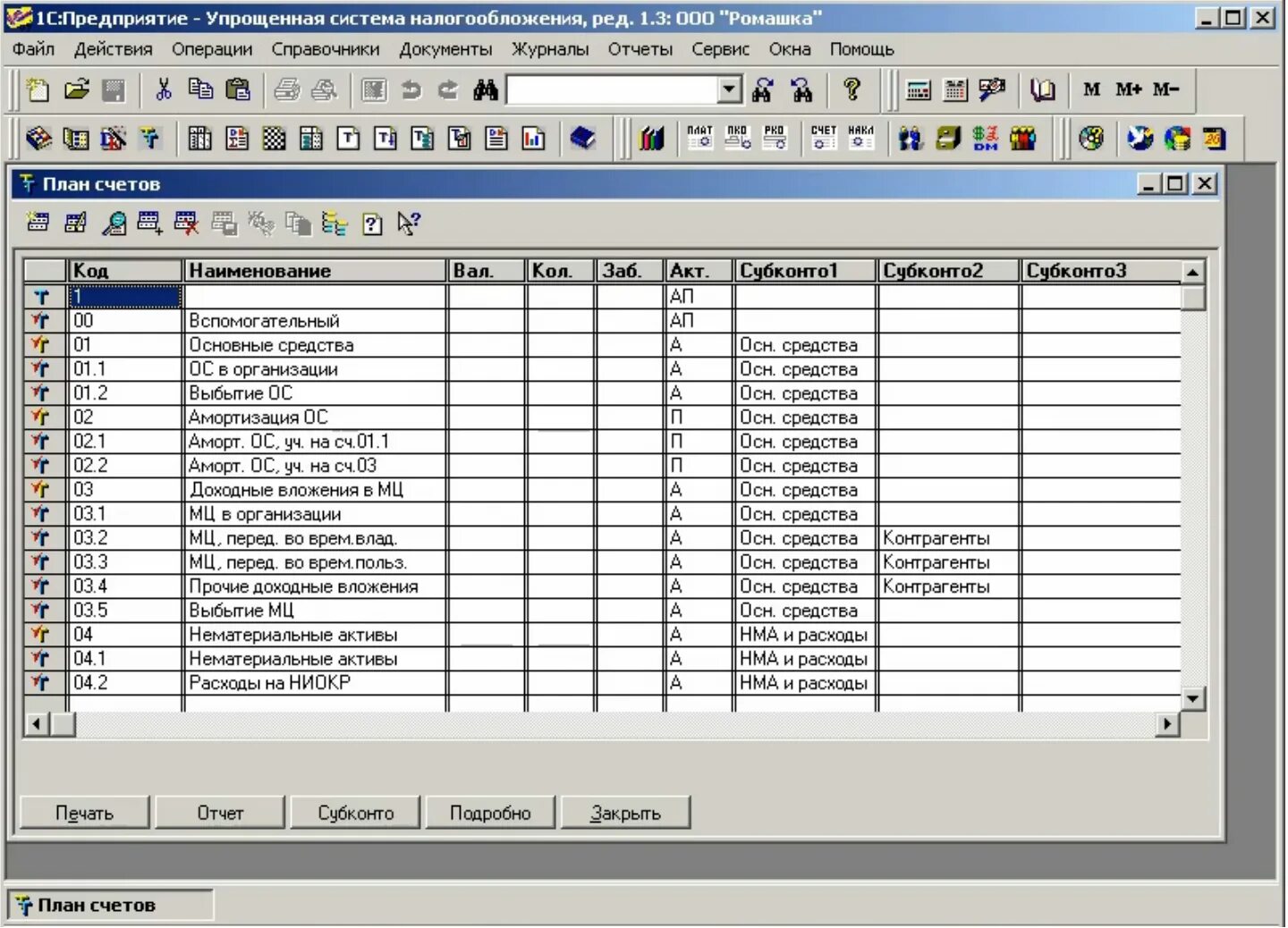Image resolution: width=1288 pixels, height=928 pixels.
Task: Click the hierarchy tree icon in План счетов toolbar
Action: coord(335,223)
